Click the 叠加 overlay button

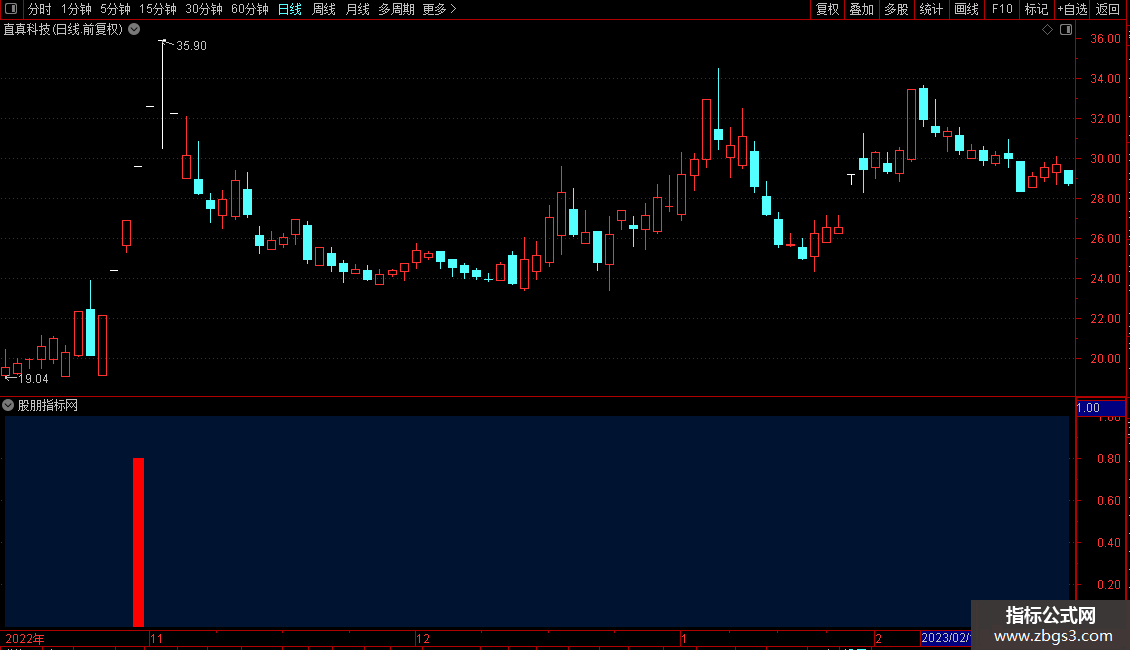point(861,9)
